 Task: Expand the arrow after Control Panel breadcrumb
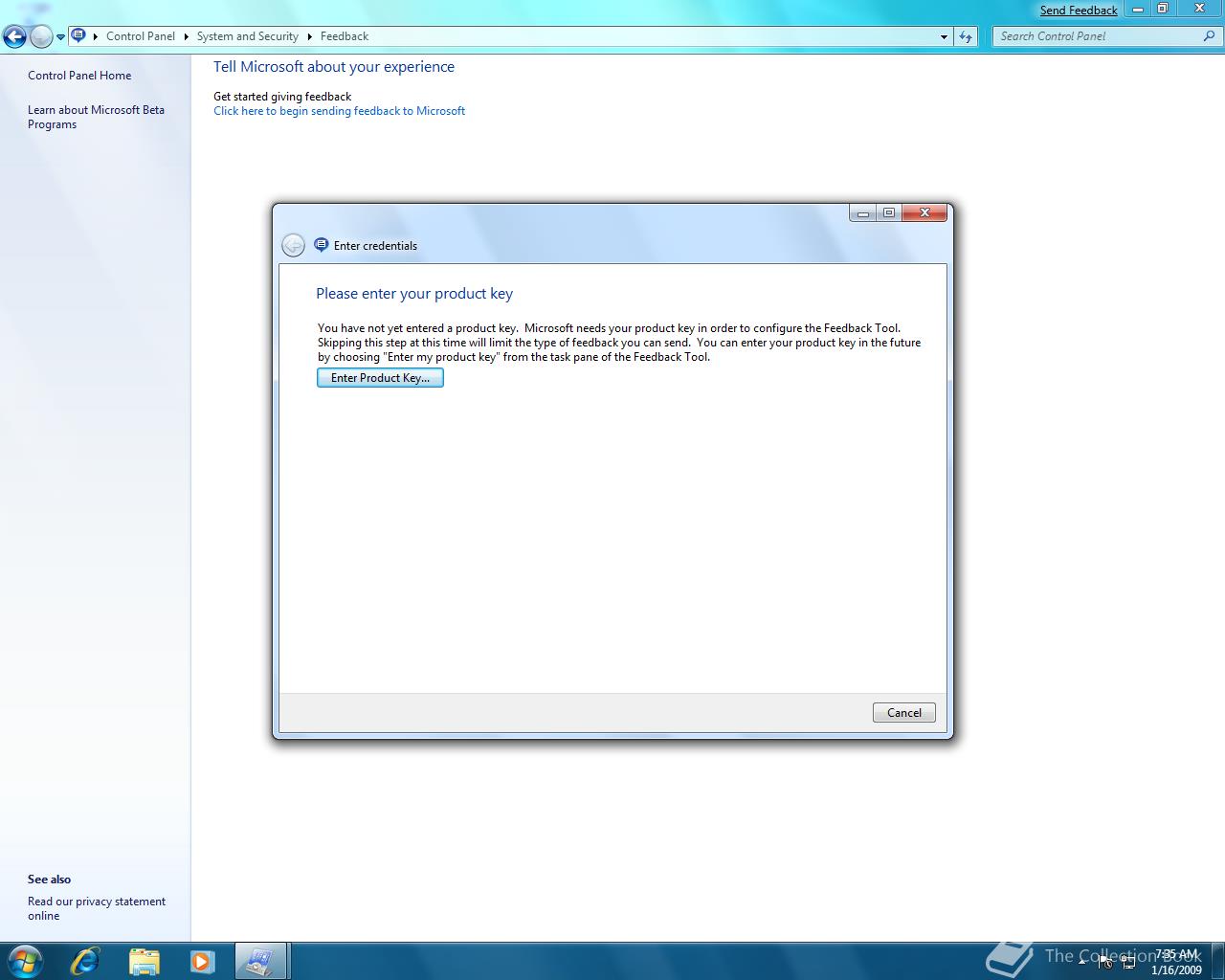(186, 36)
